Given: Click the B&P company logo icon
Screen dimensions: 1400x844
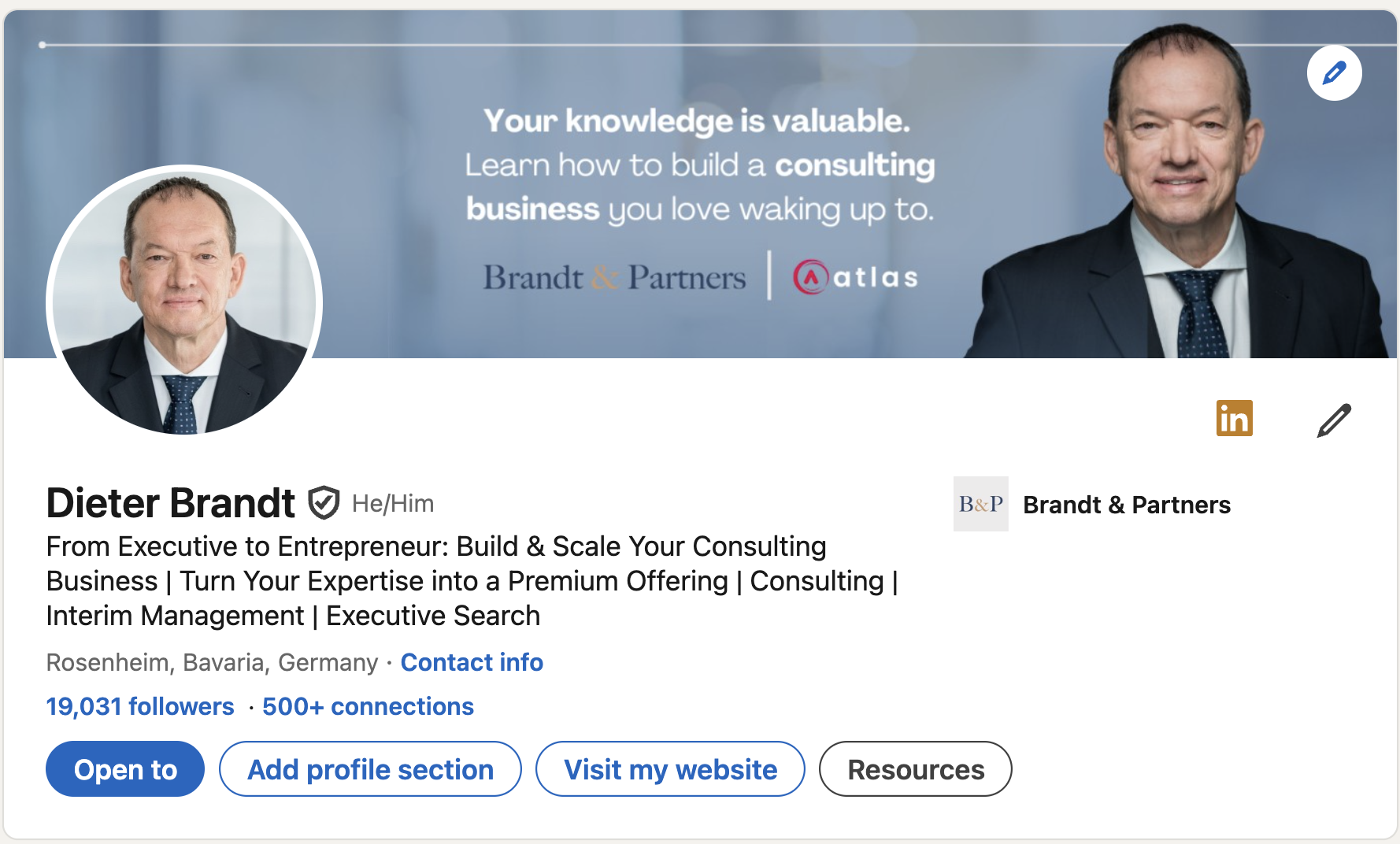Looking at the screenshot, I should pyautogui.click(x=980, y=504).
